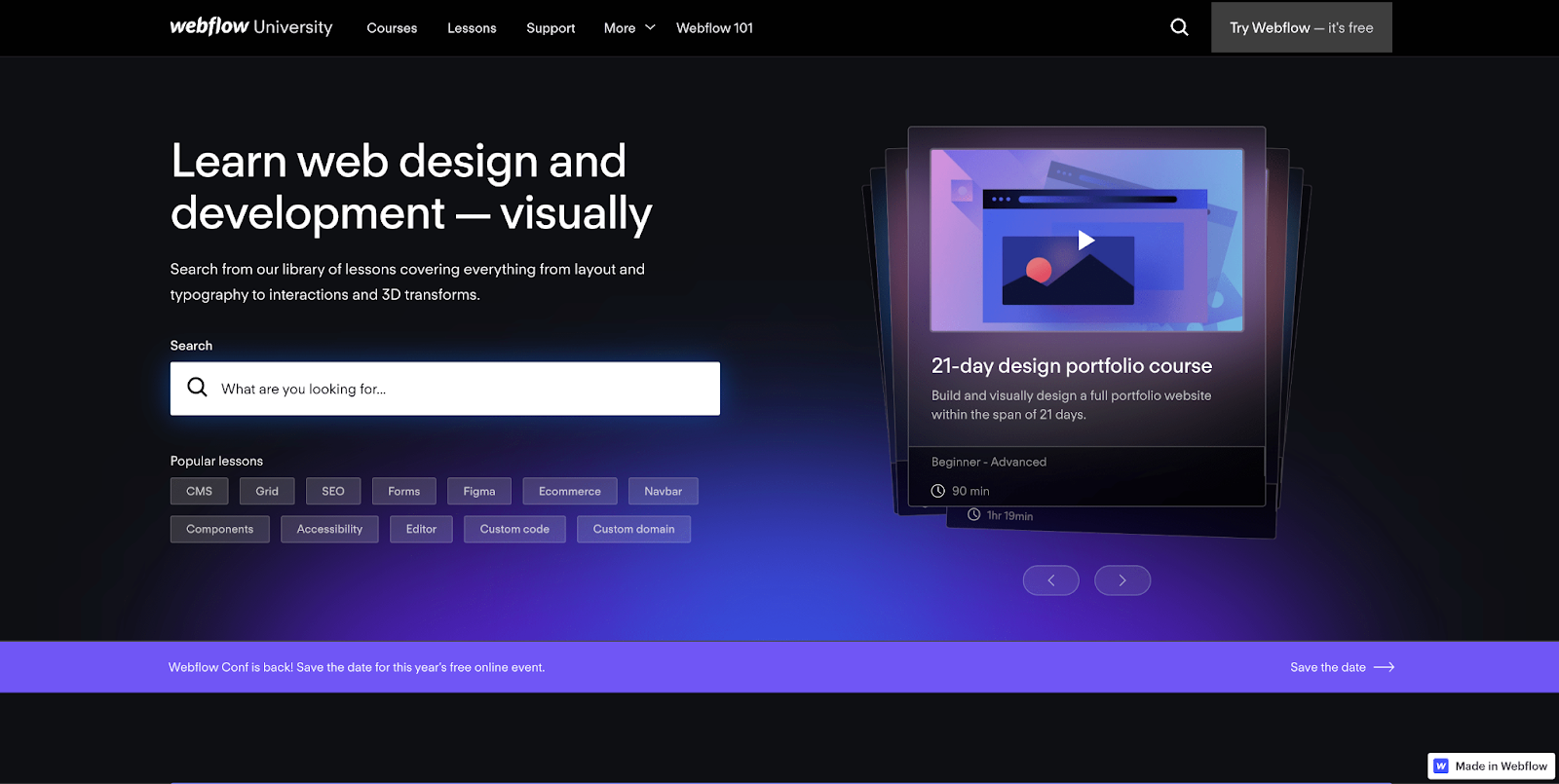Click Try Webflow — it's free button
This screenshot has height=784, width=1559.
(x=1301, y=27)
